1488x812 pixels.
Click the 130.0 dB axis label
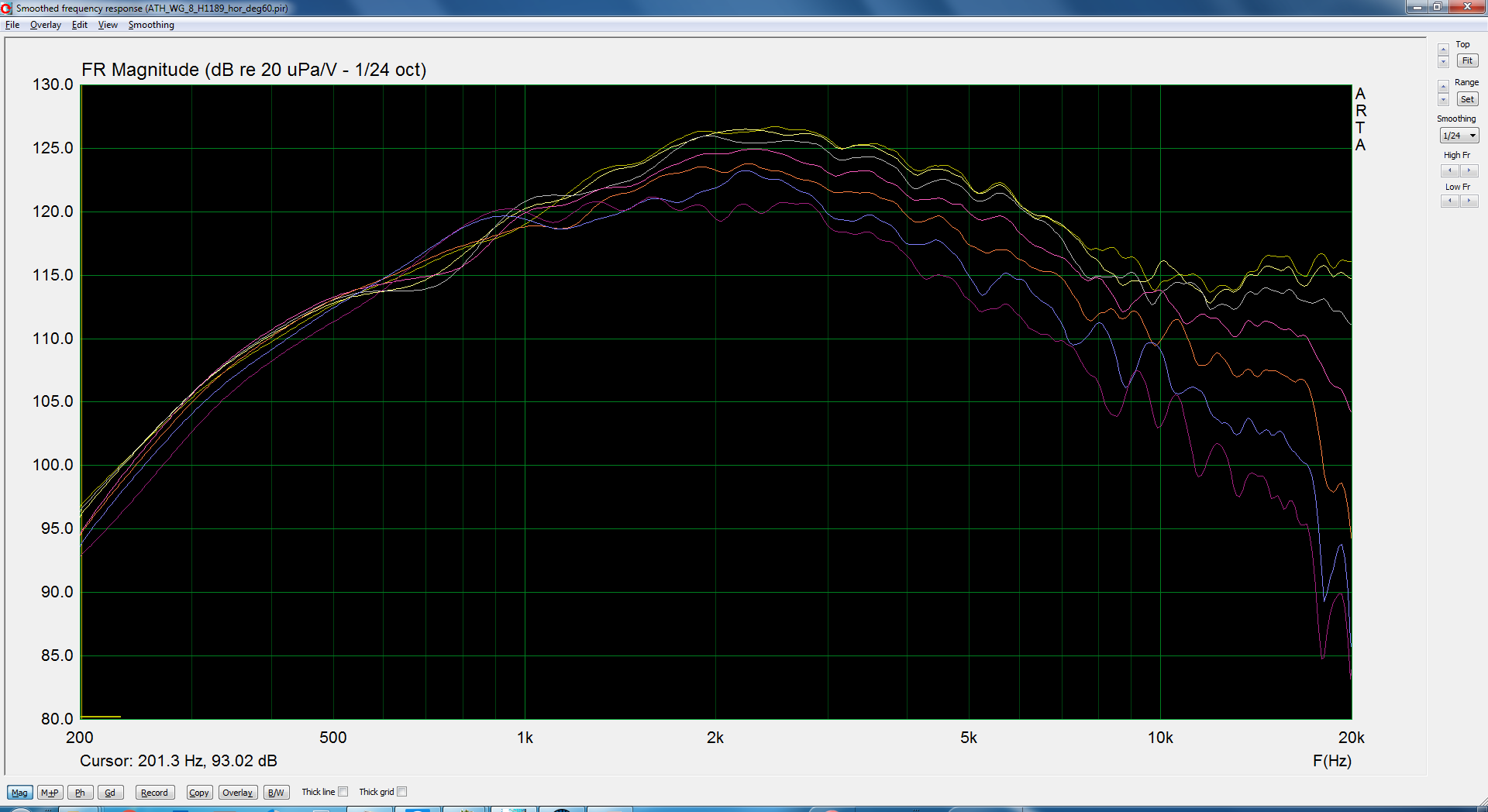53,84
